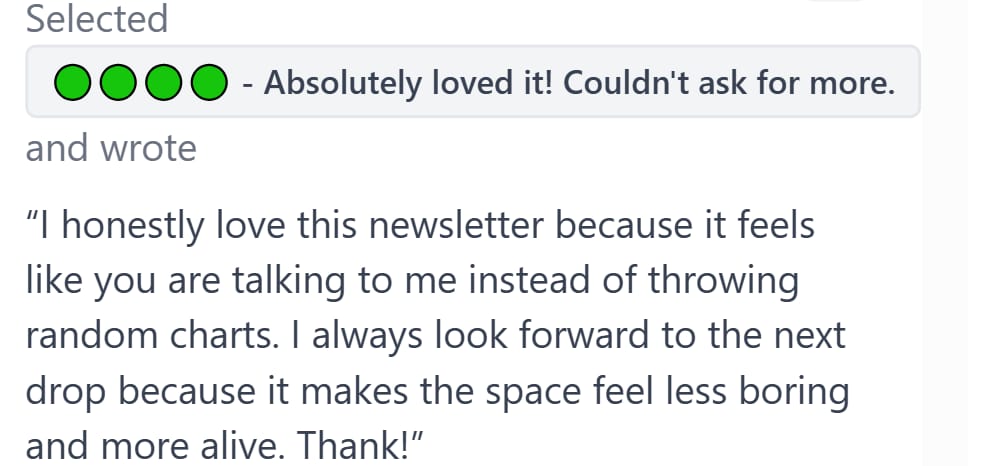Click the 'Selected' label

[97, 18]
